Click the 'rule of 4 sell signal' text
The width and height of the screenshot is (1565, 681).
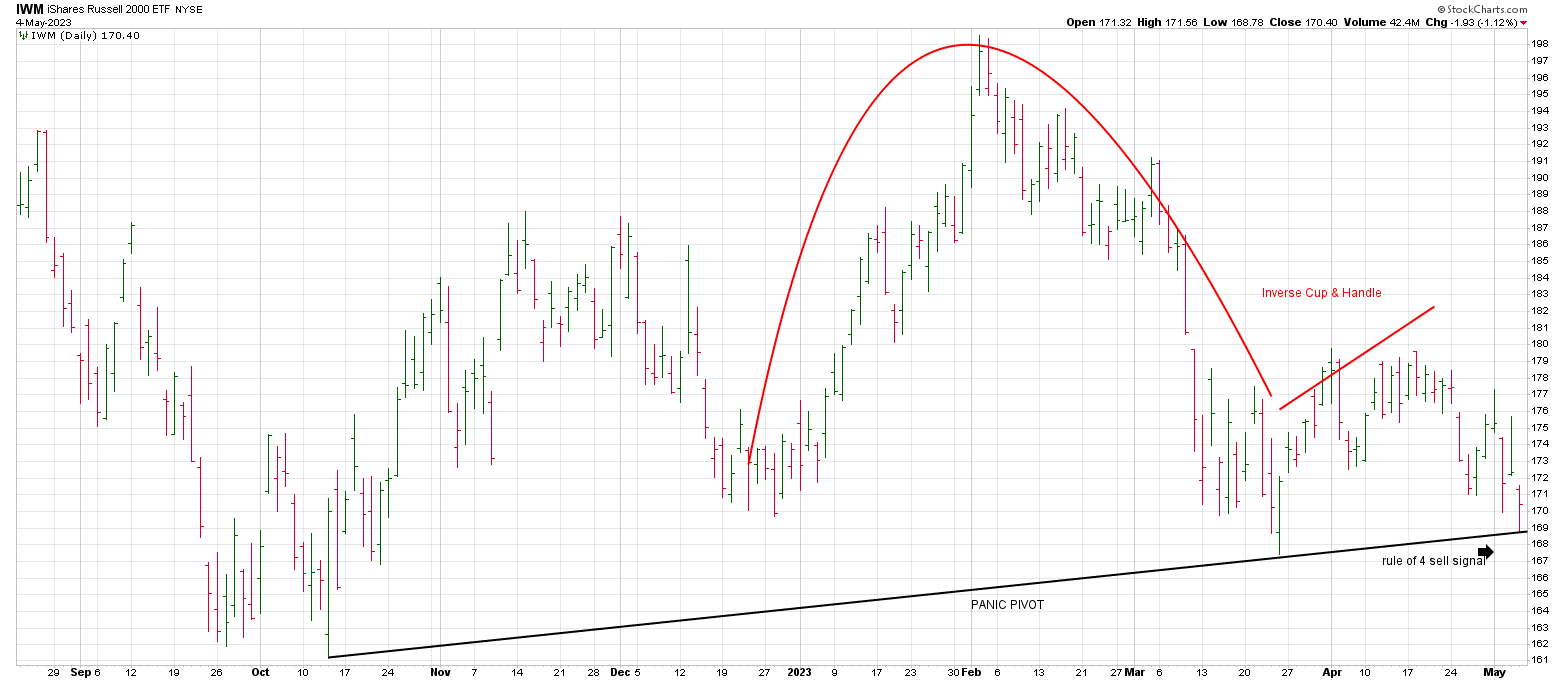click(1433, 561)
